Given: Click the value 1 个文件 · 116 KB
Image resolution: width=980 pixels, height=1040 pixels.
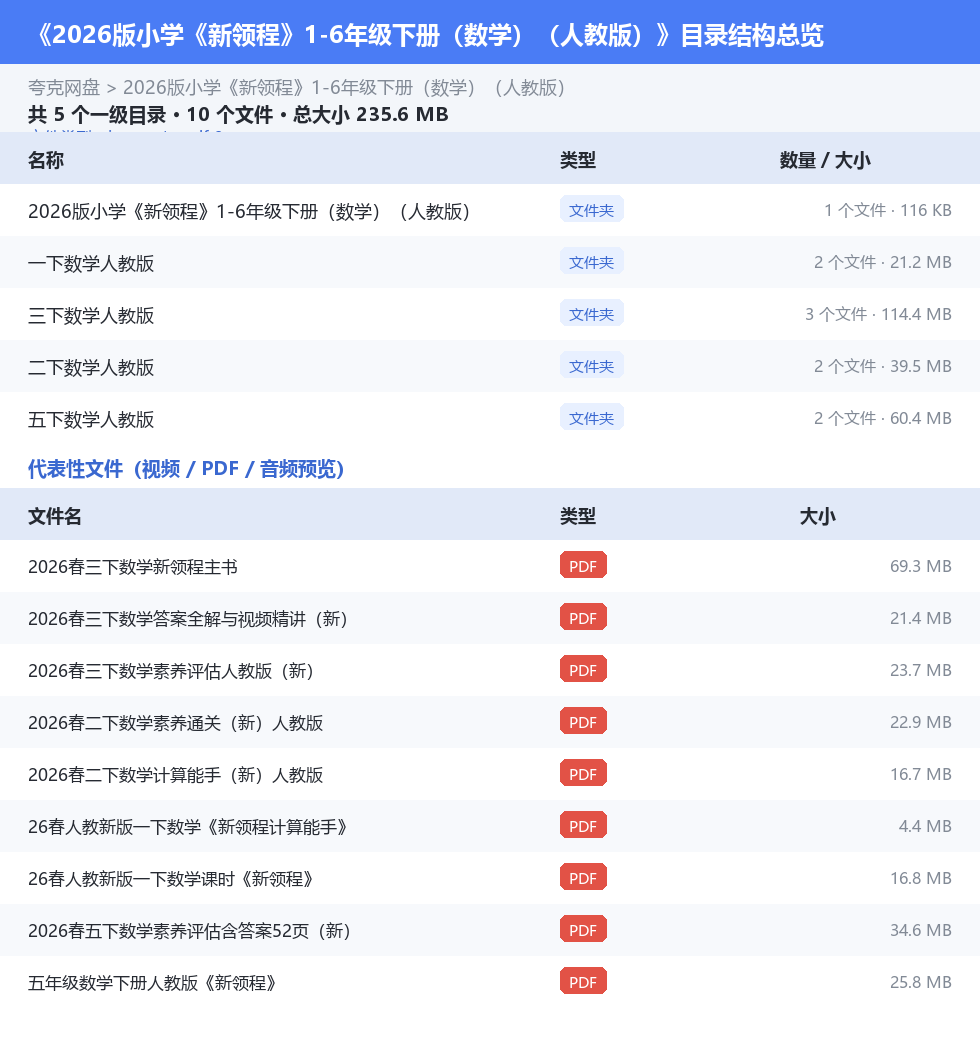Looking at the screenshot, I should click(887, 210).
